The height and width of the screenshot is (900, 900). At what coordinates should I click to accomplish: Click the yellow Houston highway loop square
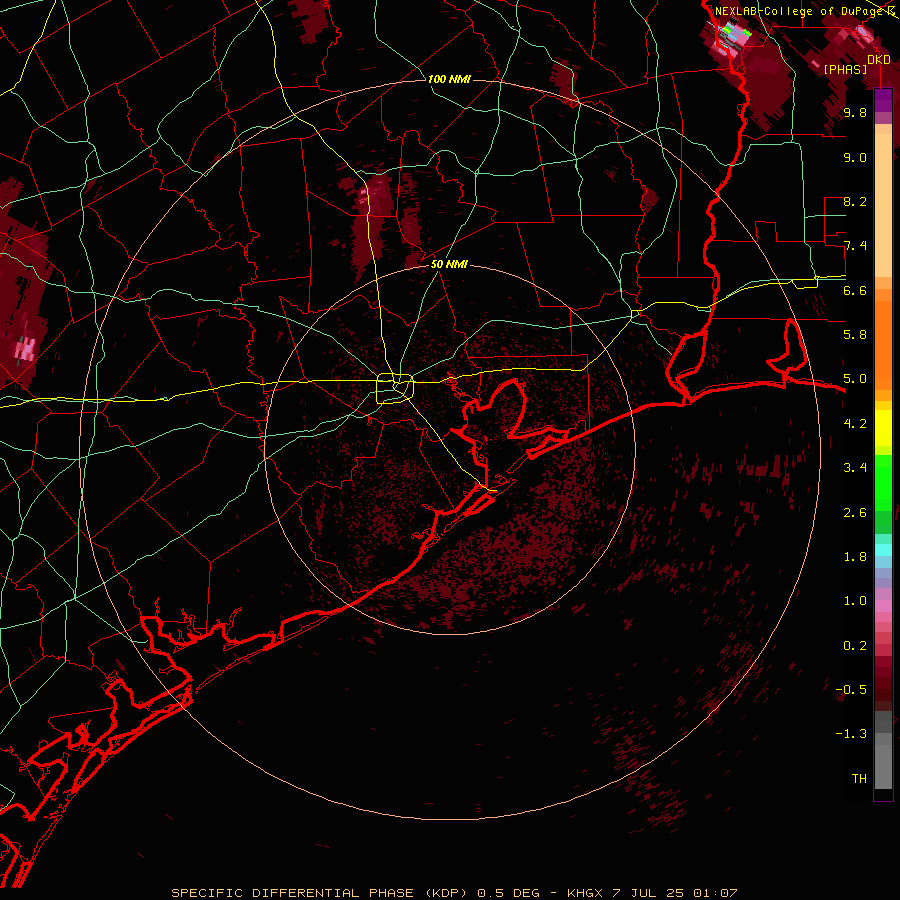(x=395, y=388)
